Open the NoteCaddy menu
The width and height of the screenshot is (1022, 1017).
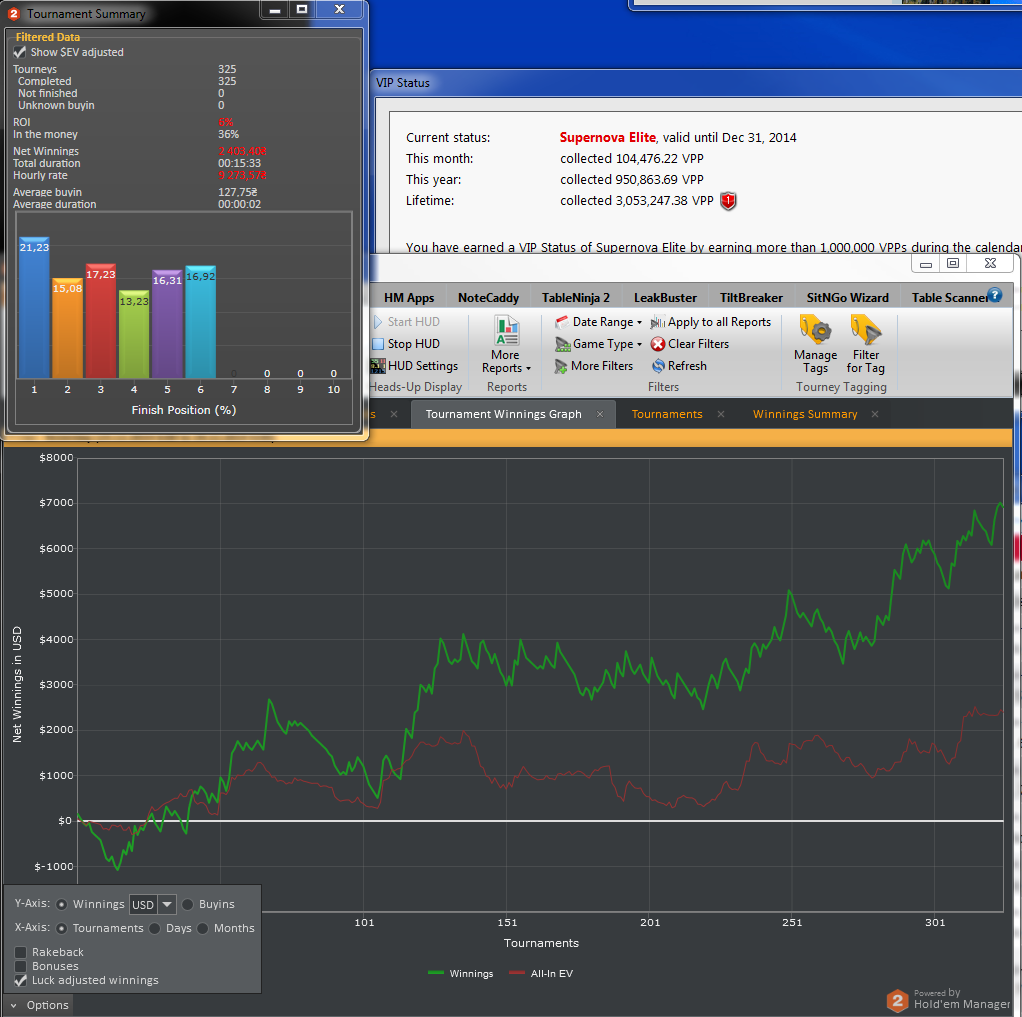[x=488, y=298]
